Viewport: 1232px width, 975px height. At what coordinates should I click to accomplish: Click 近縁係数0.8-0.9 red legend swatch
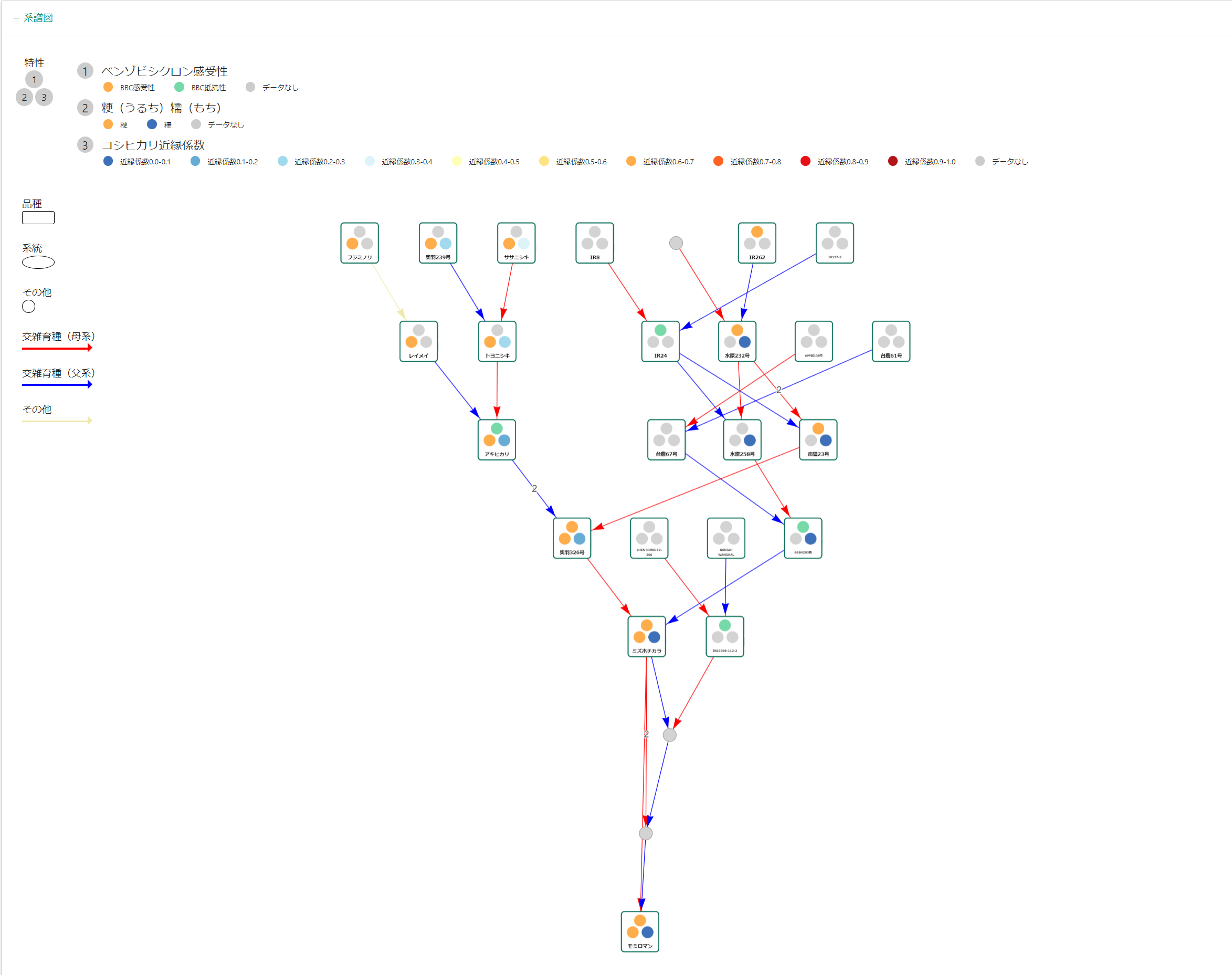(805, 162)
